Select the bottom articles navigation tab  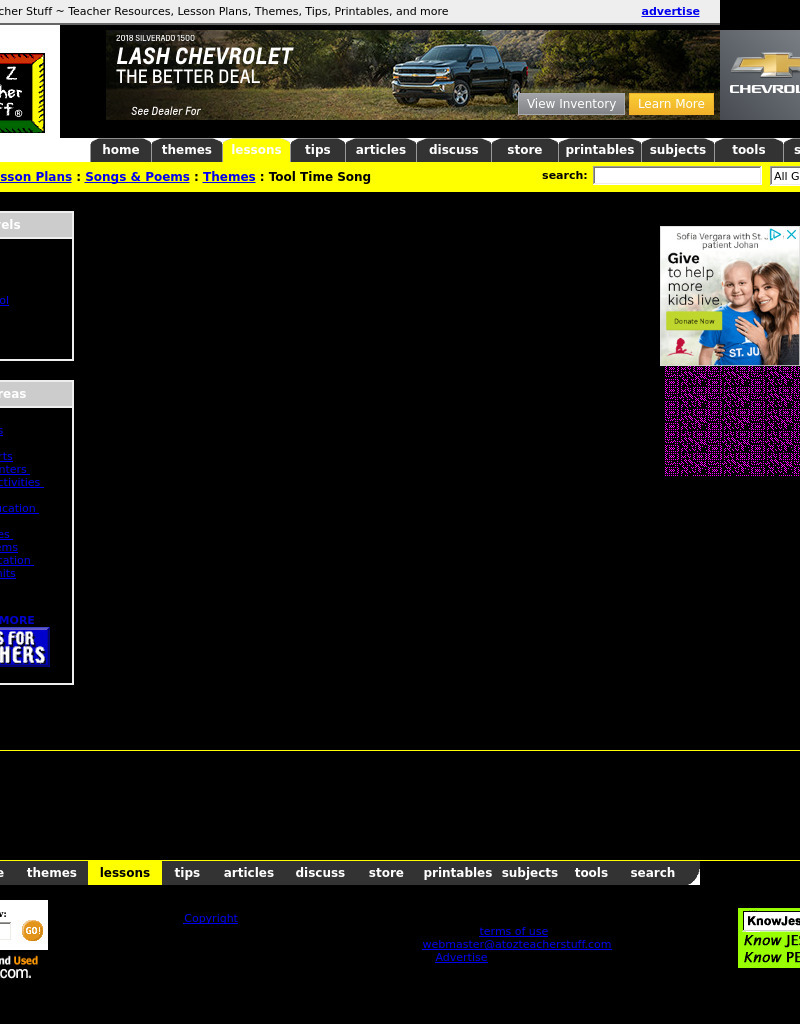(248, 873)
